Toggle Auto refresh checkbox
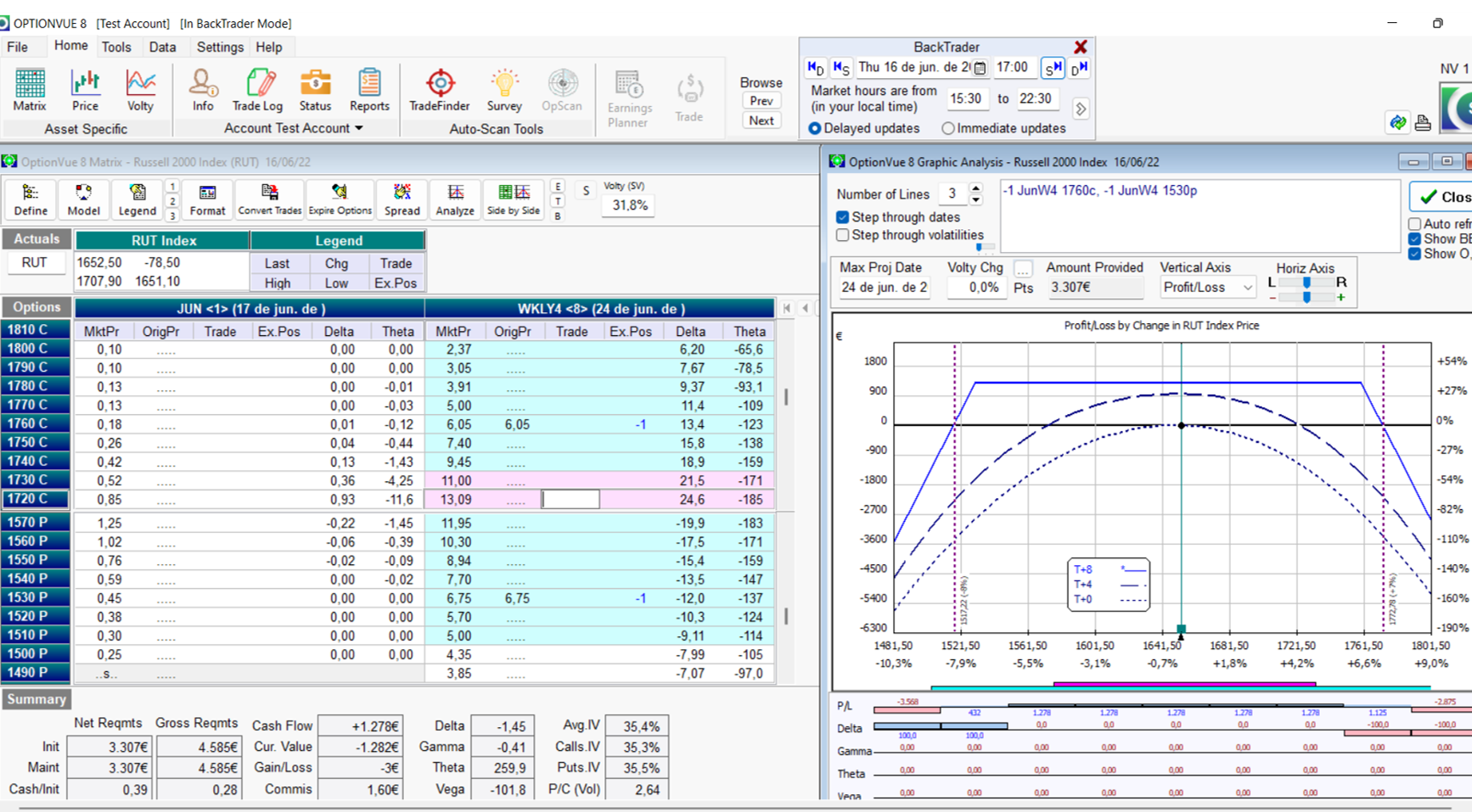 pyautogui.click(x=1414, y=224)
